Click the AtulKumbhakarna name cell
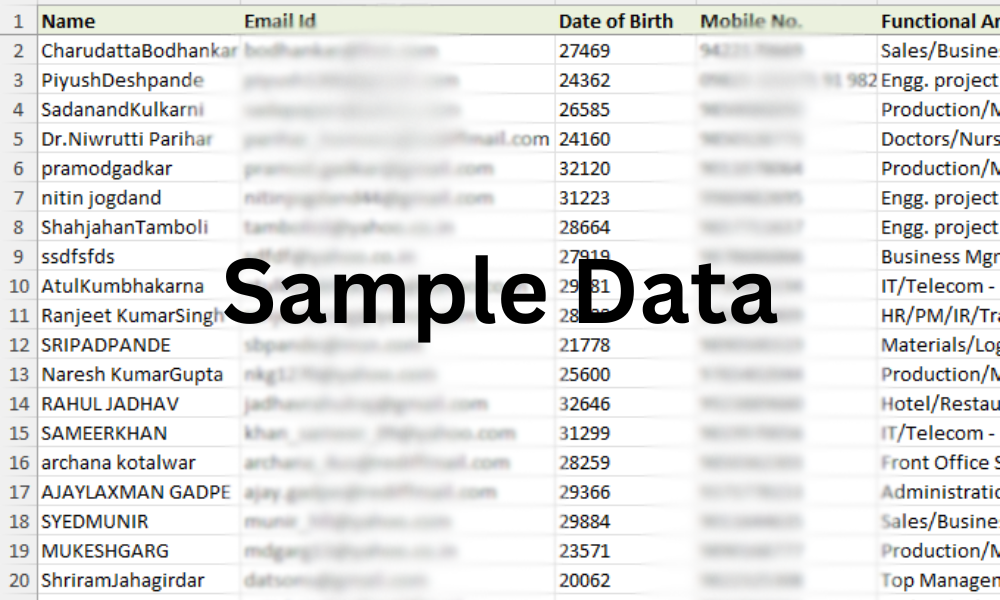This screenshot has width=1000, height=600. click(138, 286)
